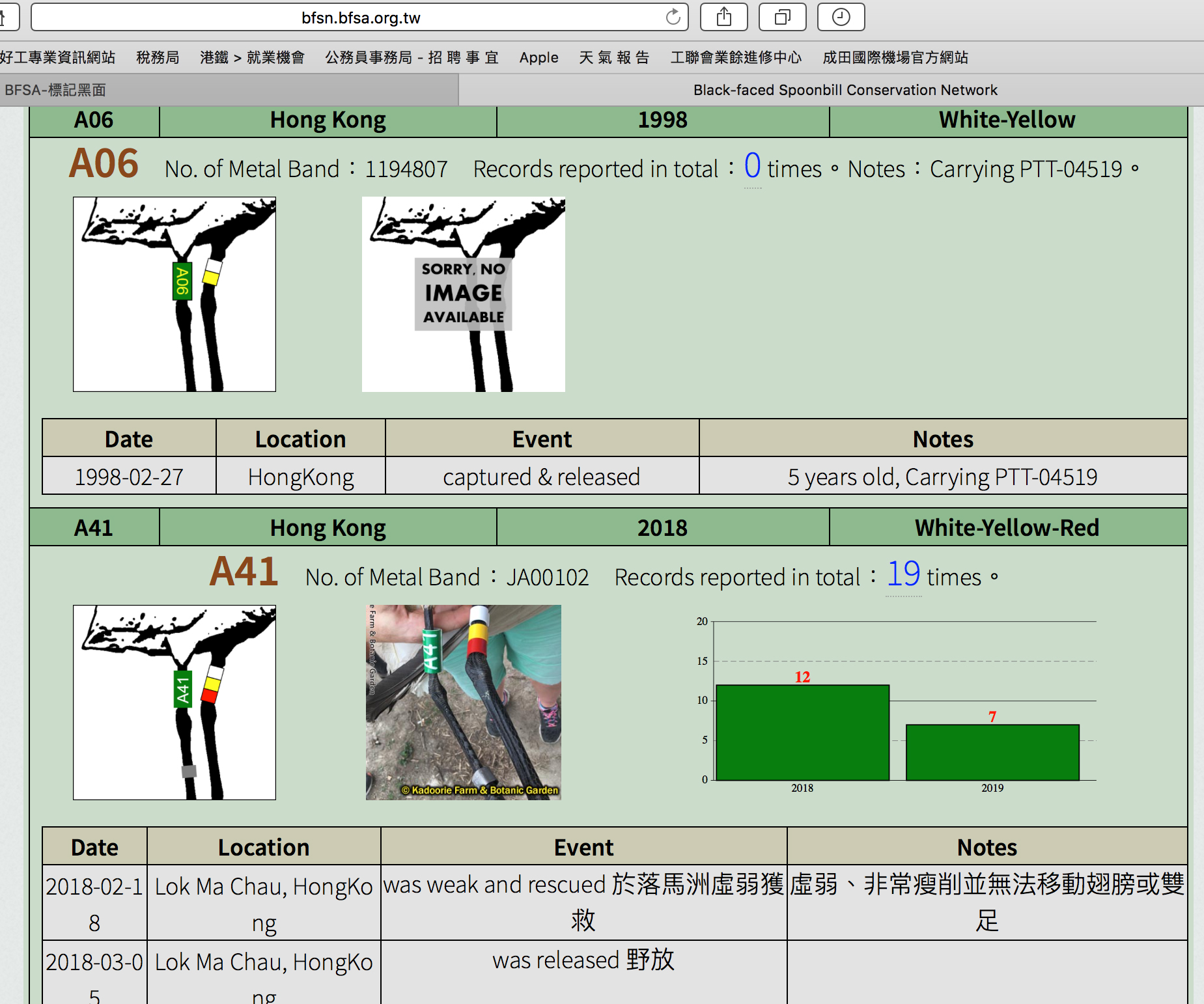This screenshot has width=1204, height=1004.
Task: Click the blue 19 records count link
Action: [x=903, y=574]
